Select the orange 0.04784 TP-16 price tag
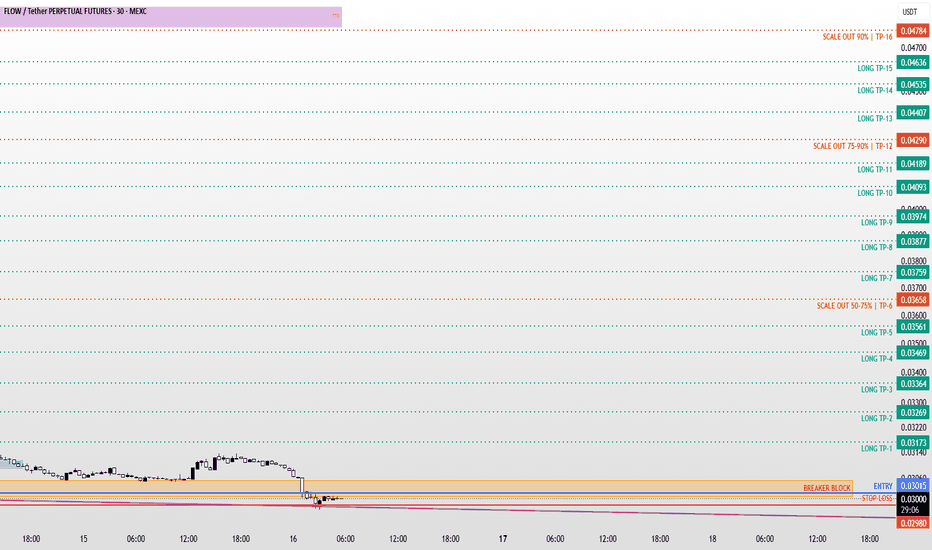The image size is (932, 550). (x=913, y=31)
